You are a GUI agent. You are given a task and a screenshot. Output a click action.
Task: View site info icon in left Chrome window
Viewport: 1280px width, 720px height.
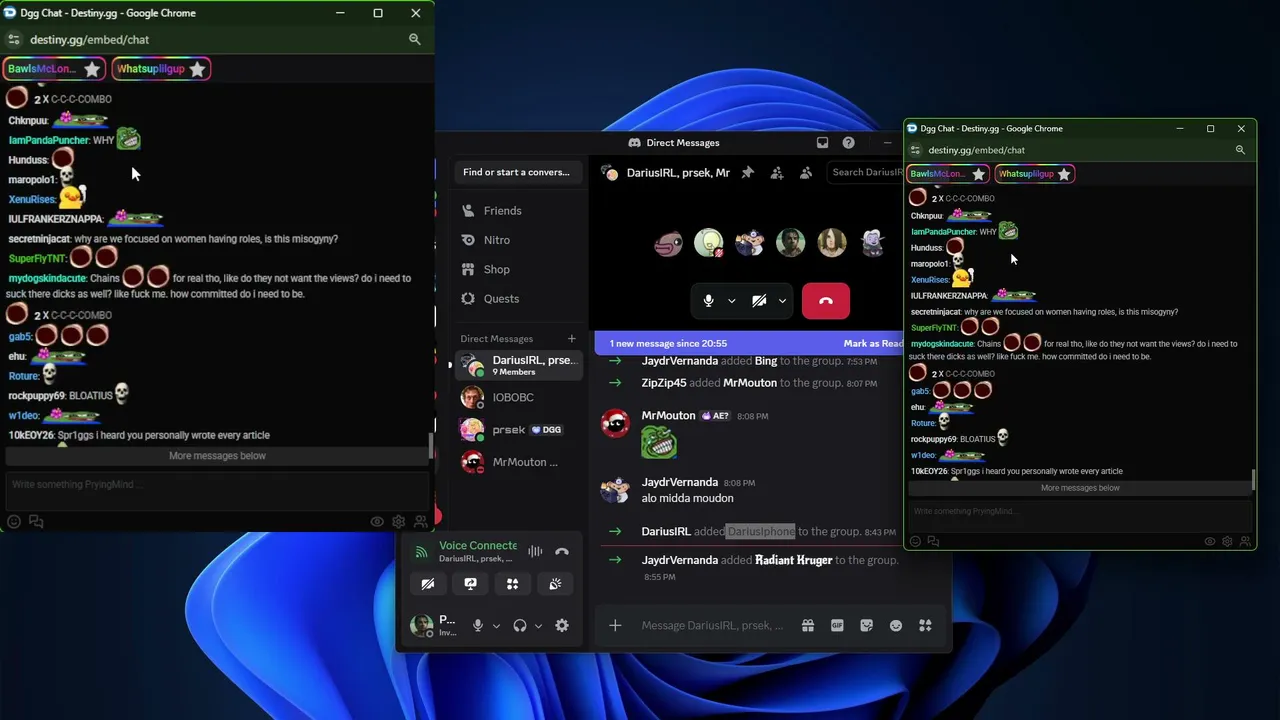coord(13,39)
